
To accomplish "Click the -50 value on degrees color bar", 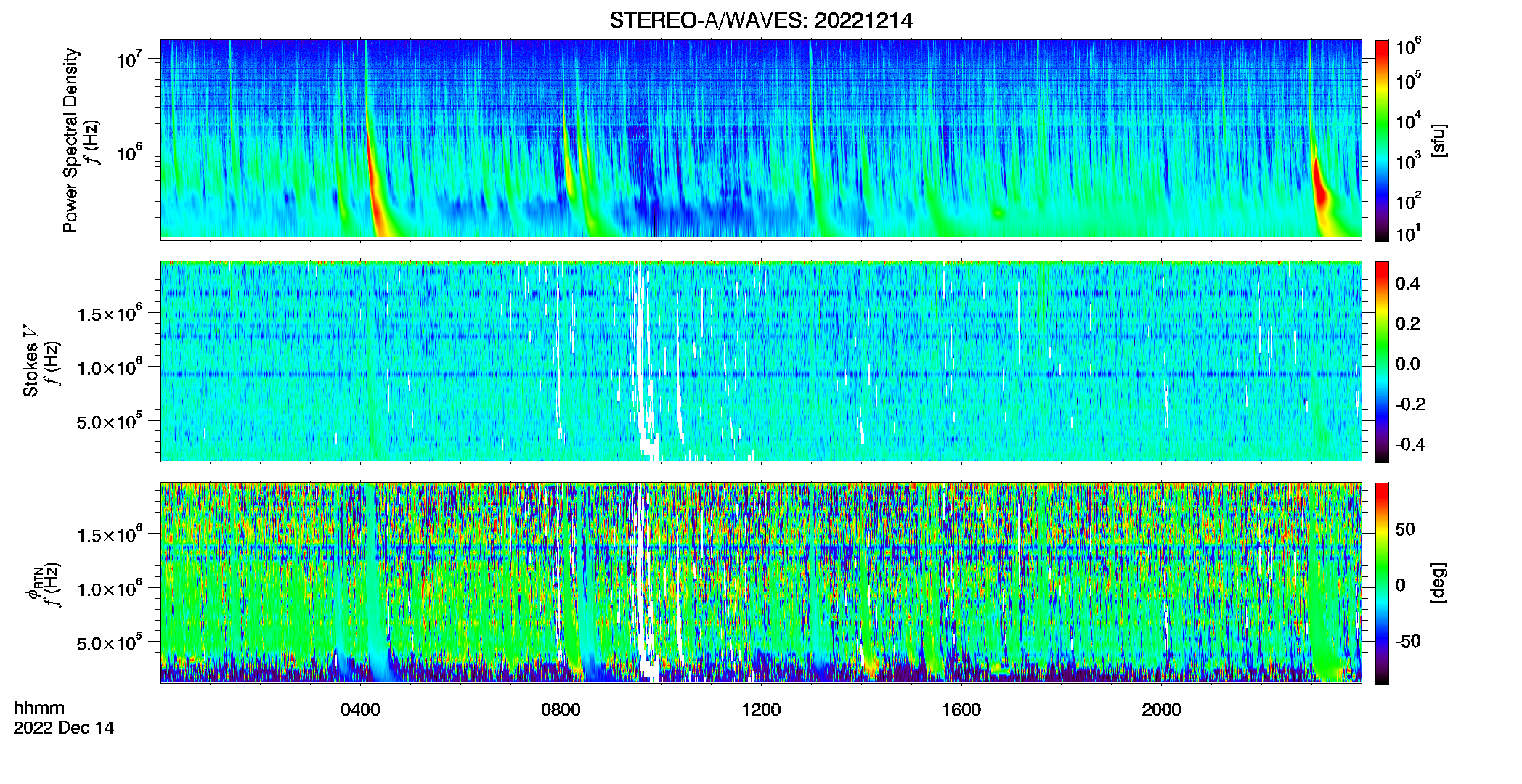I will point(1408,641).
